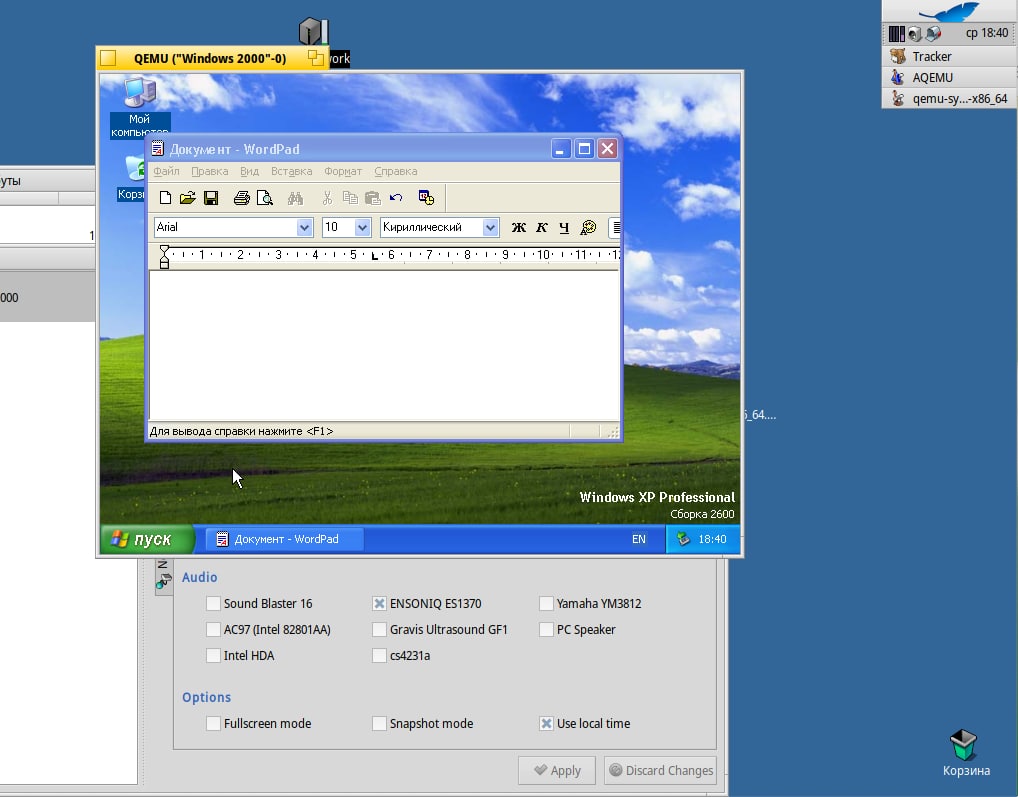Viewport: 1018px width, 797px height.
Task: Save the WordPad document
Action: click(211, 198)
